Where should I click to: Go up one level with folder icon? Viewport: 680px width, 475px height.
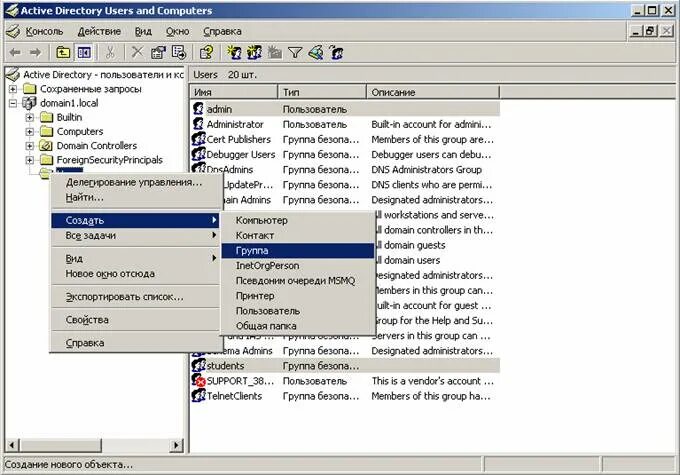(63, 53)
